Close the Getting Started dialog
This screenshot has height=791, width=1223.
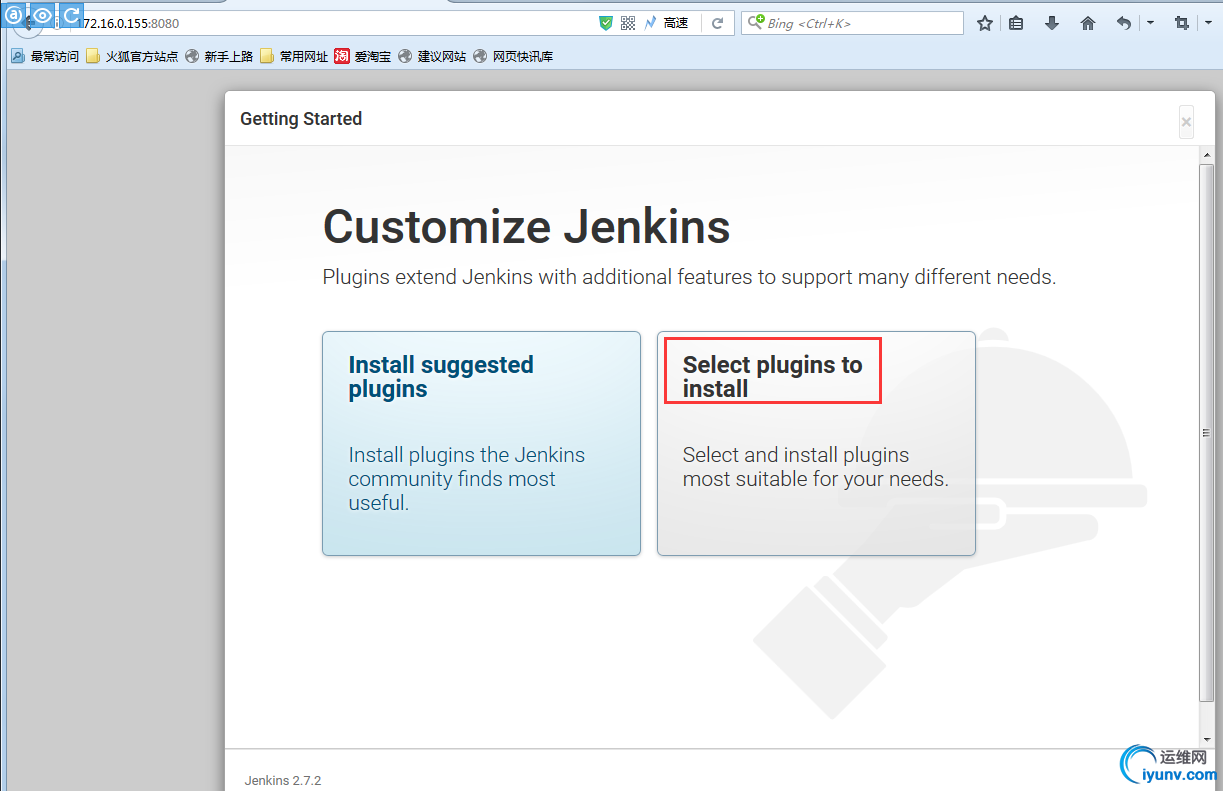(x=1186, y=122)
